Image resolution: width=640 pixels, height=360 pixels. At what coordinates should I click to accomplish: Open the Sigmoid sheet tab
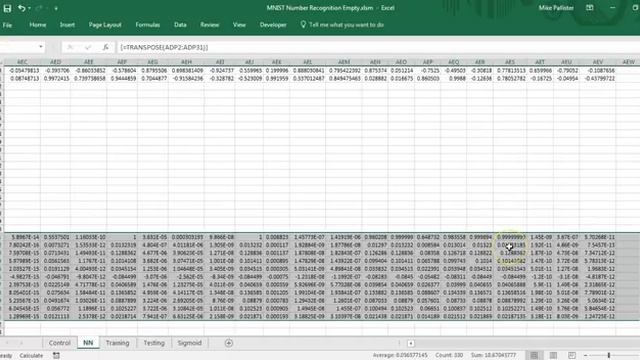pos(189,343)
